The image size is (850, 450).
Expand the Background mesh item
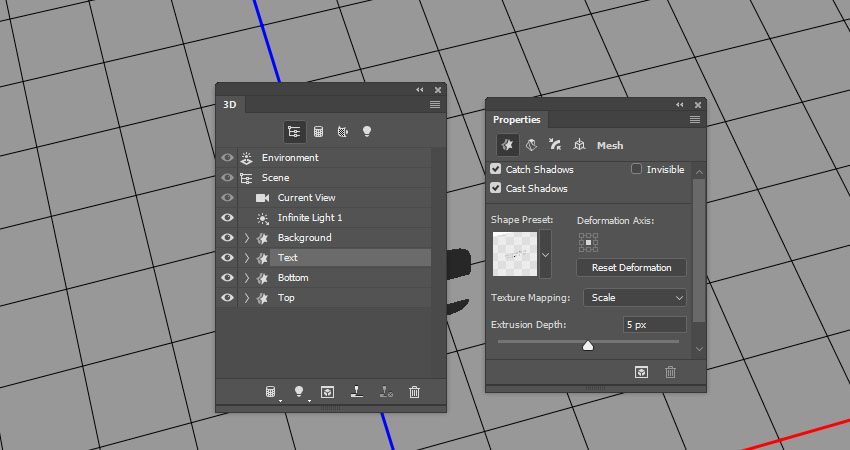(247, 238)
